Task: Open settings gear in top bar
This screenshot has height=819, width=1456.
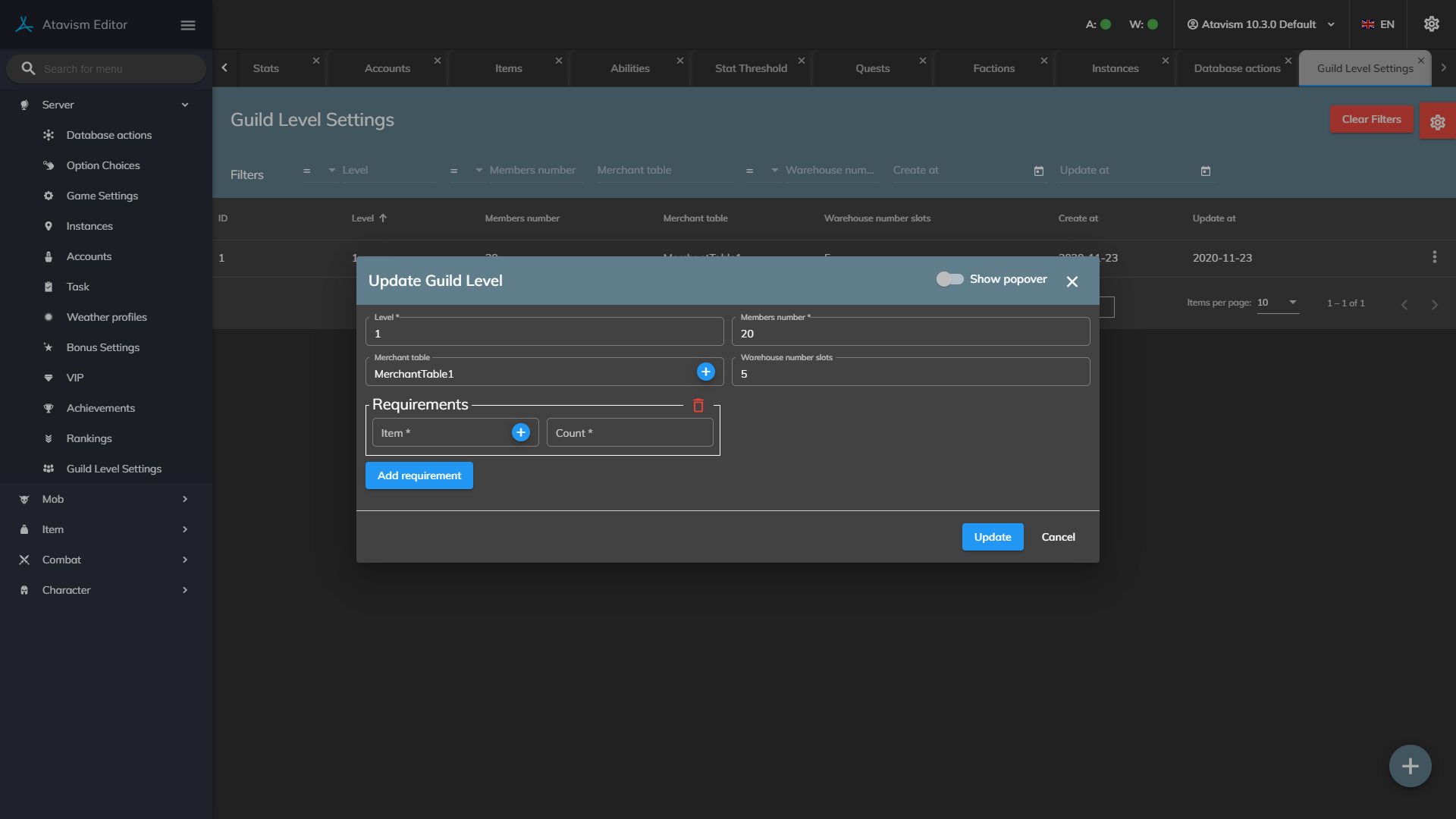Action: 1431,24
